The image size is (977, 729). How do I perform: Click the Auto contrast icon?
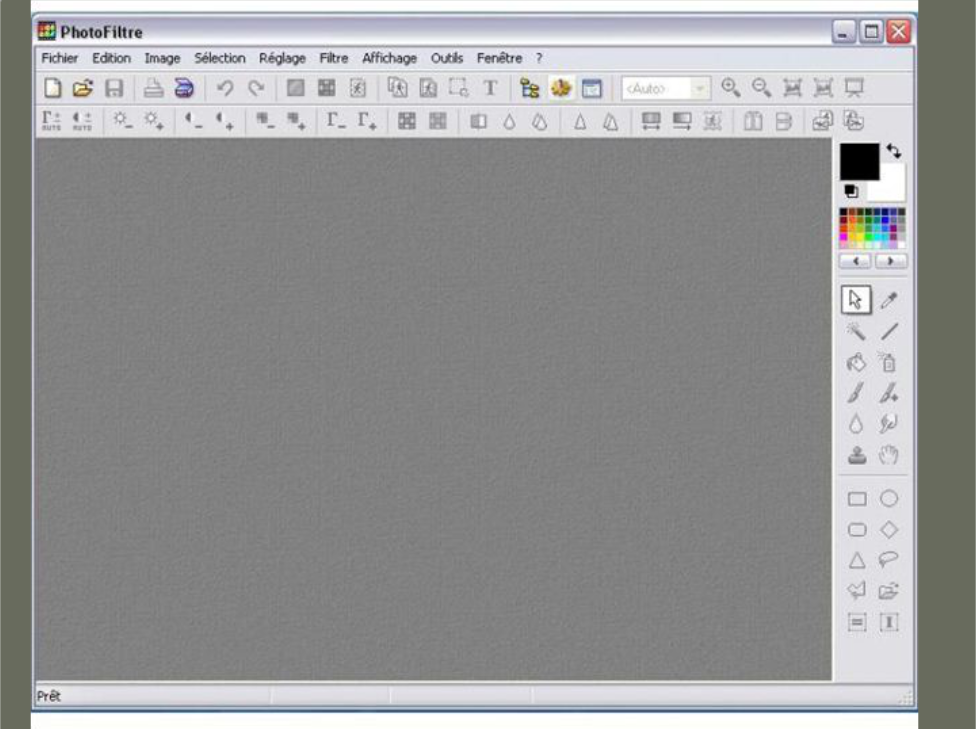pos(82,120)
